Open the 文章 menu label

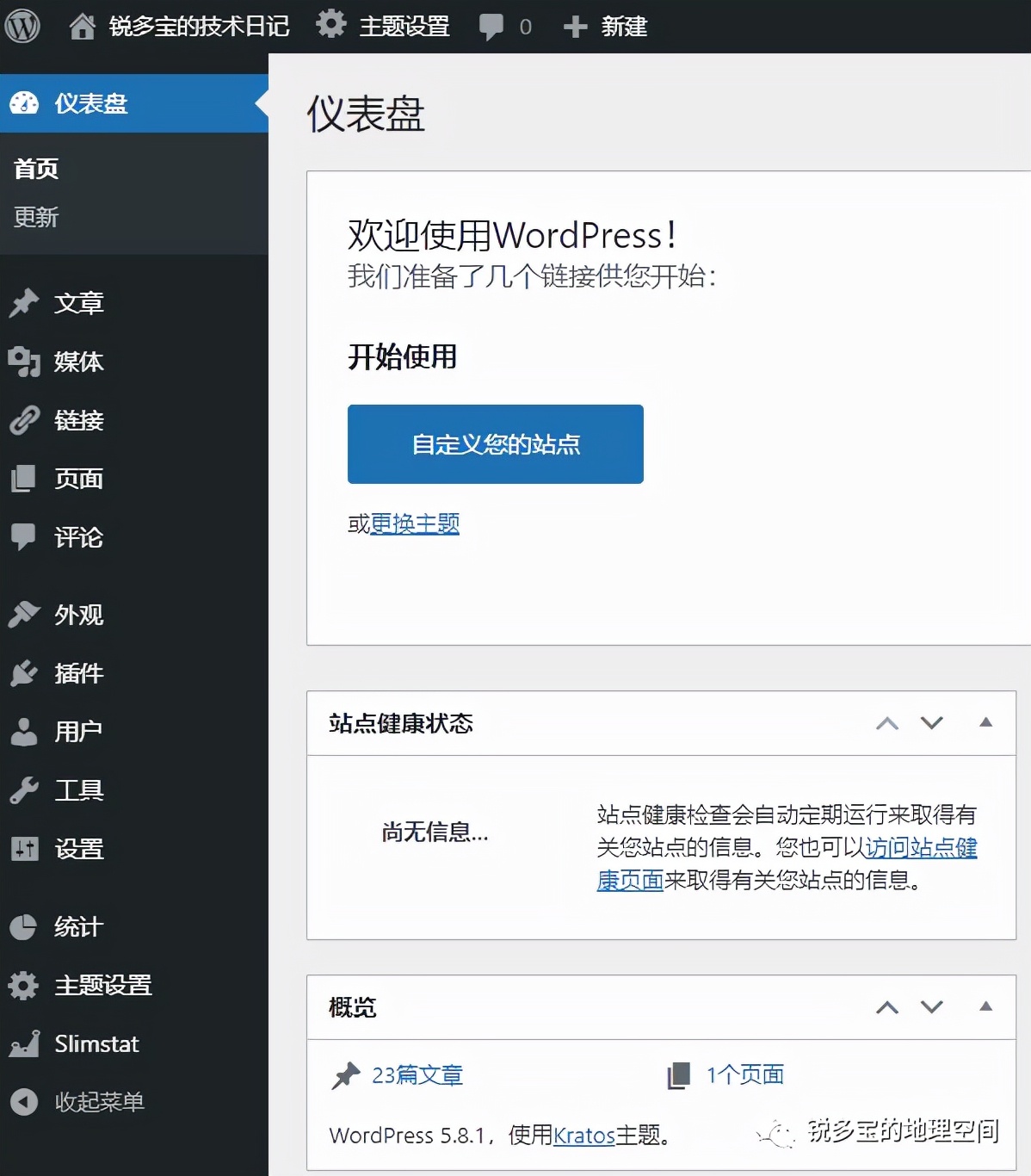pyautogui.click(x=79, y=303)
